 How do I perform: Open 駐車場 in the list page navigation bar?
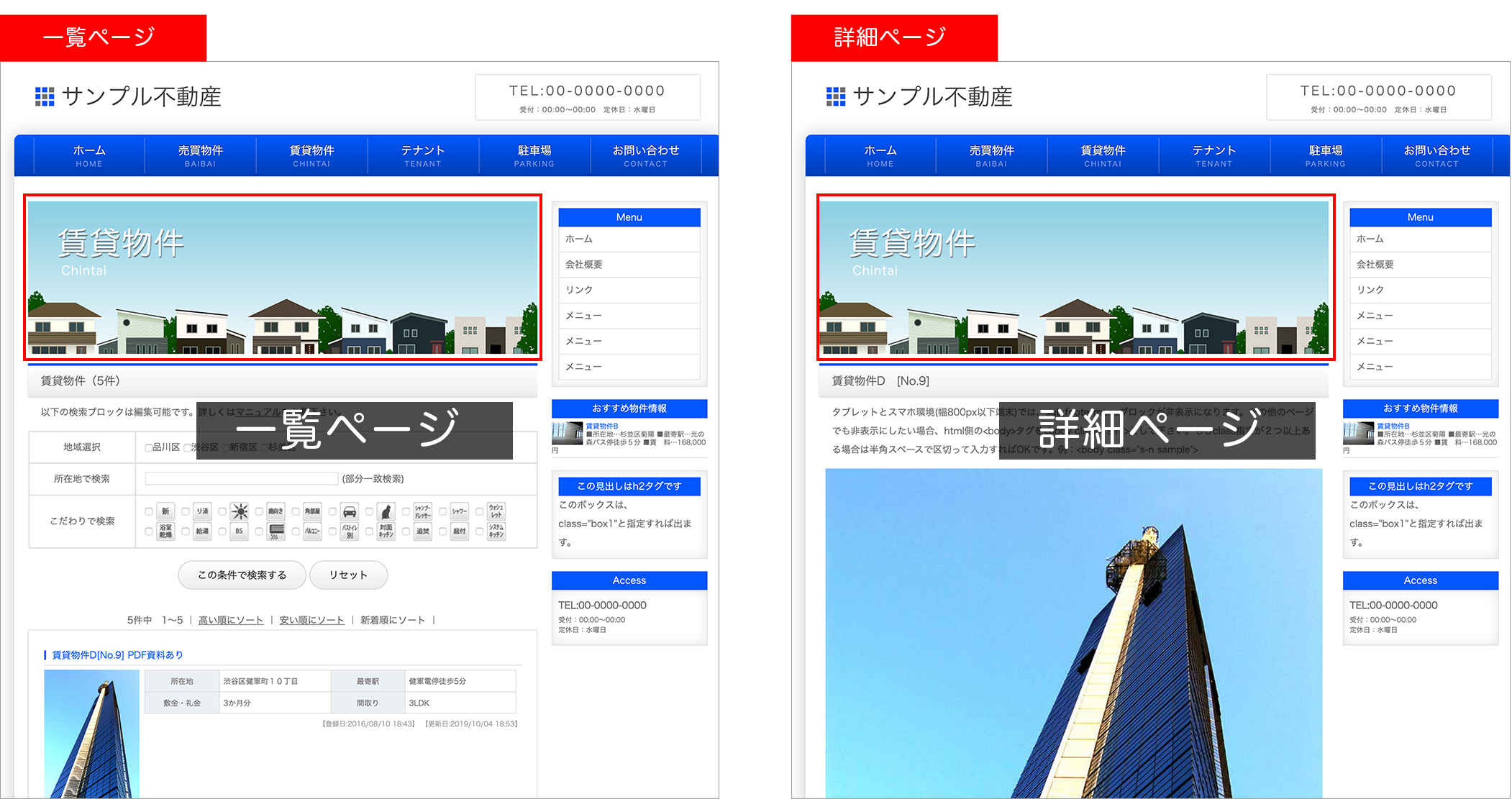coord(534,155)
